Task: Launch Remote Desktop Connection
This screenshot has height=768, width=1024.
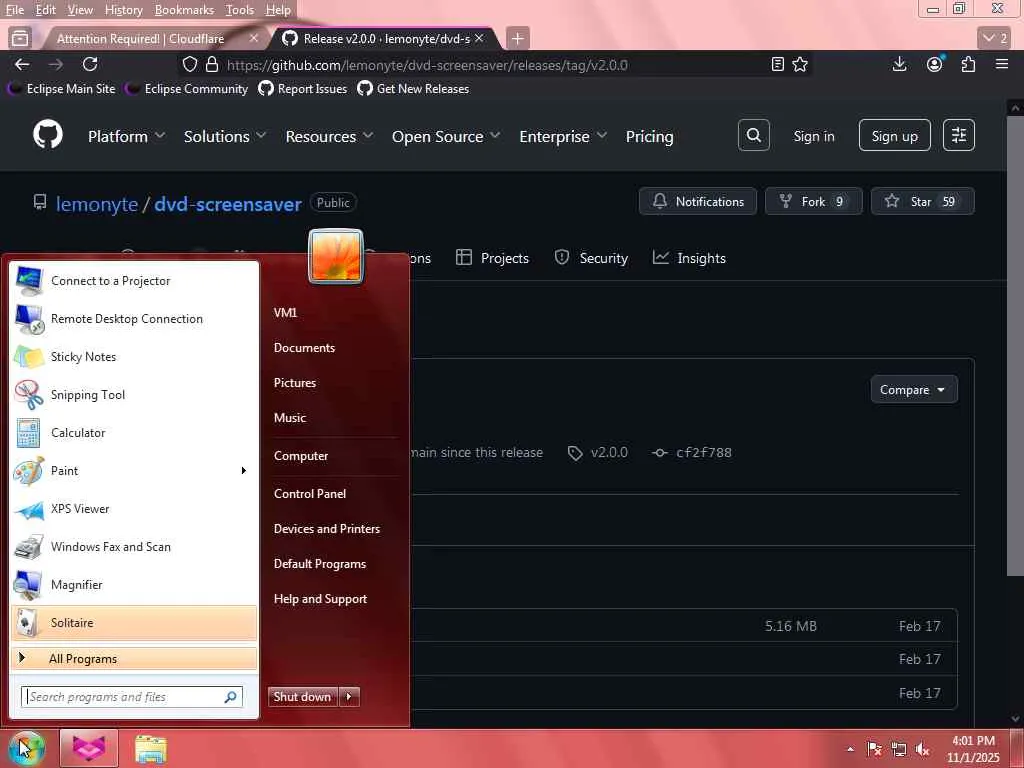Action: pyautogui.click(x=134, y=319)
